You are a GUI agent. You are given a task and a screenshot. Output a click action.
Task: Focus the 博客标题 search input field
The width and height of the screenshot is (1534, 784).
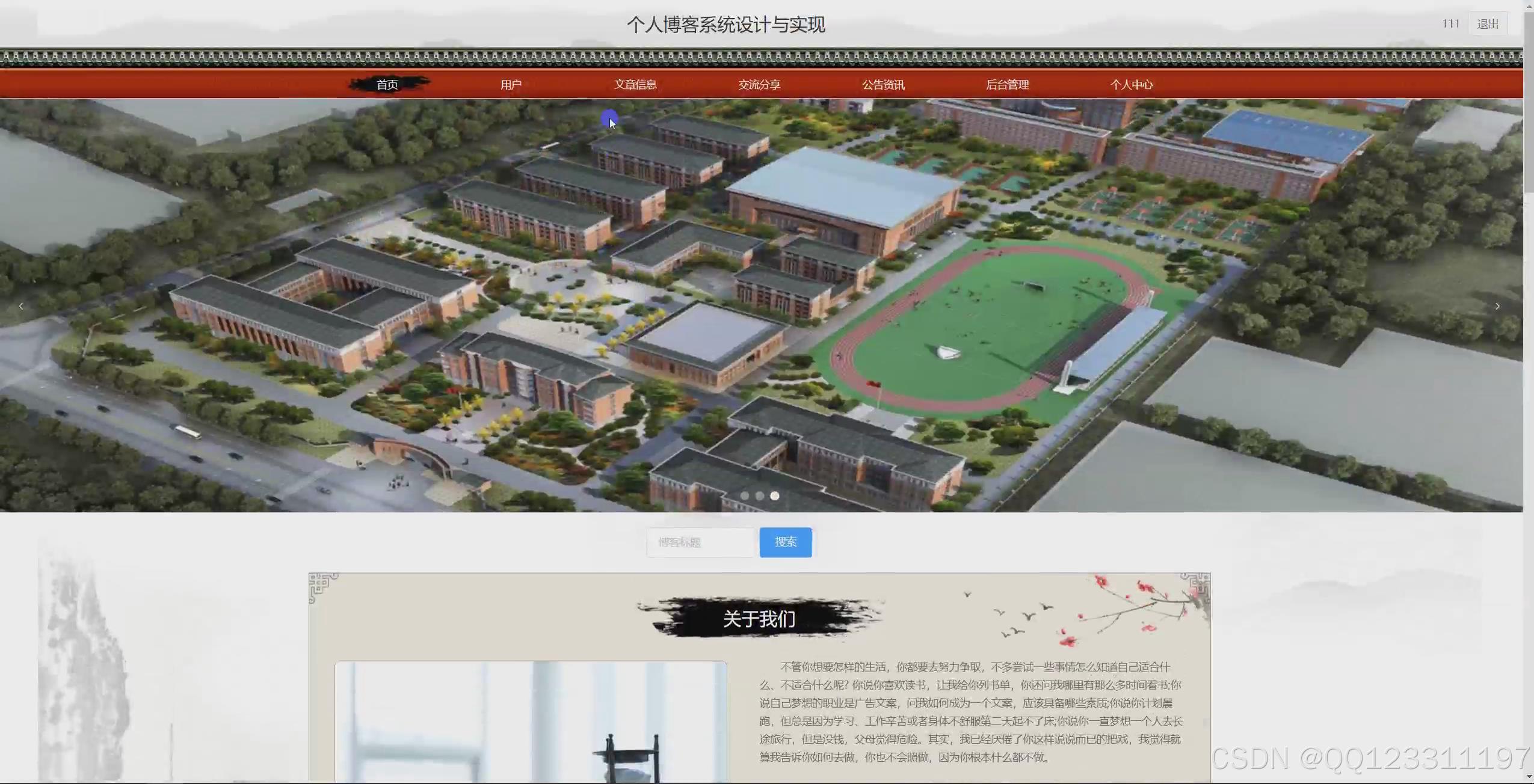tap(700, 542)
